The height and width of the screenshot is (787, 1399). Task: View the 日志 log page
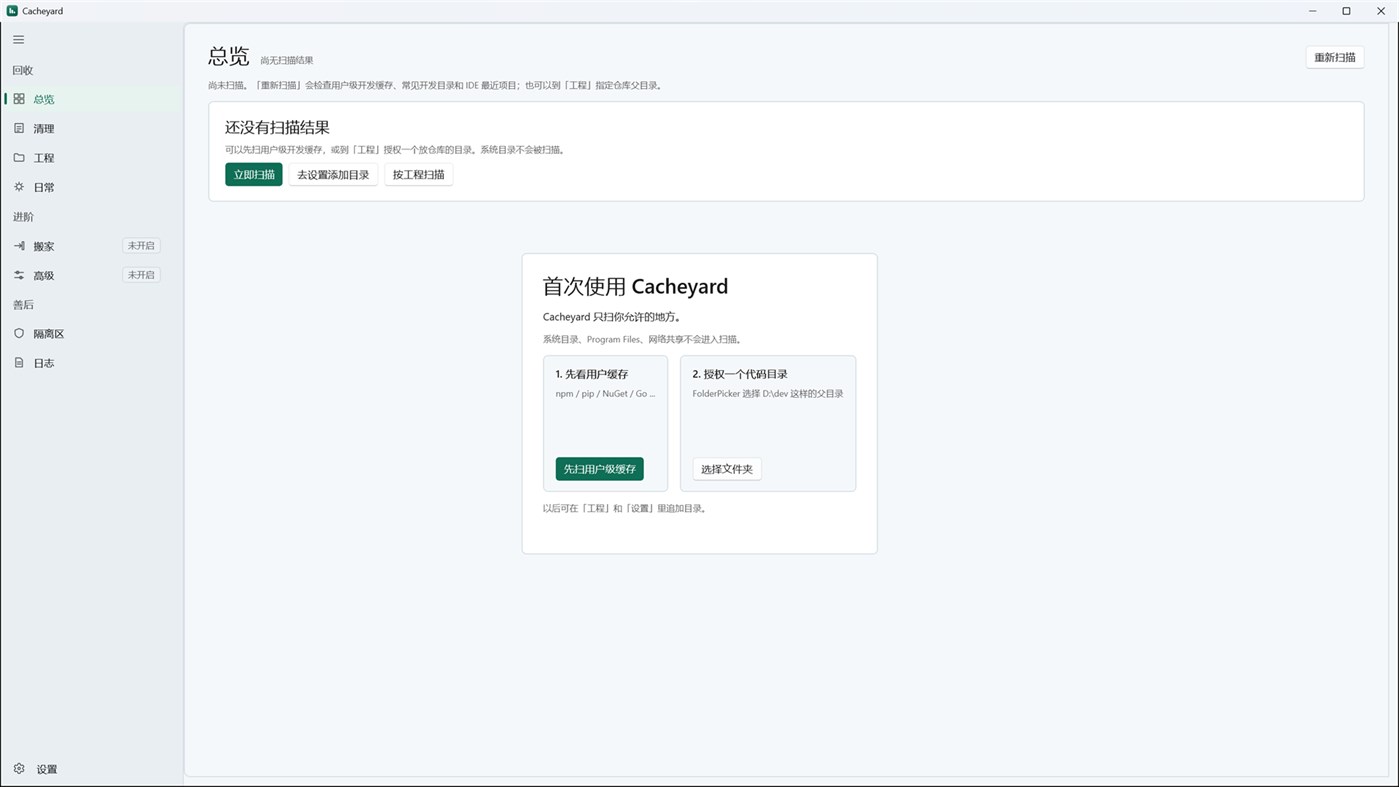coord(92,363)
